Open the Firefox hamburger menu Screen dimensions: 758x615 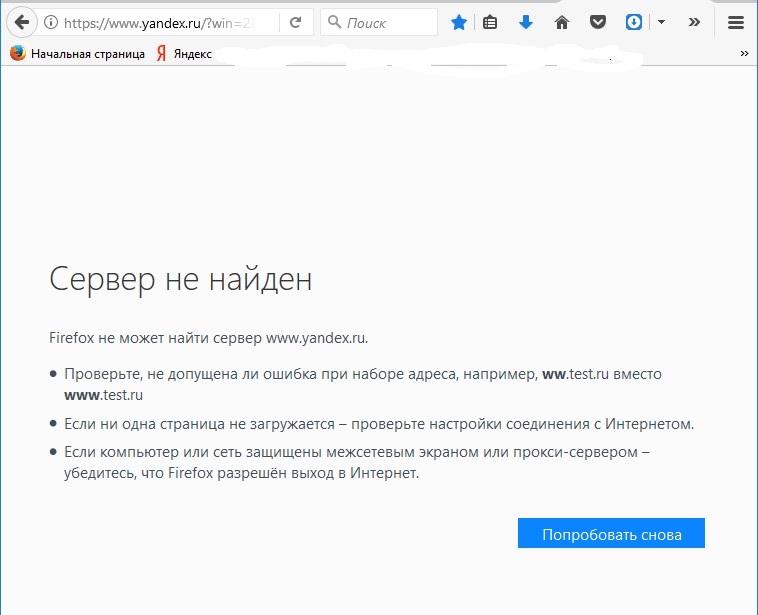pyautogui.click(x=736, y=22)
